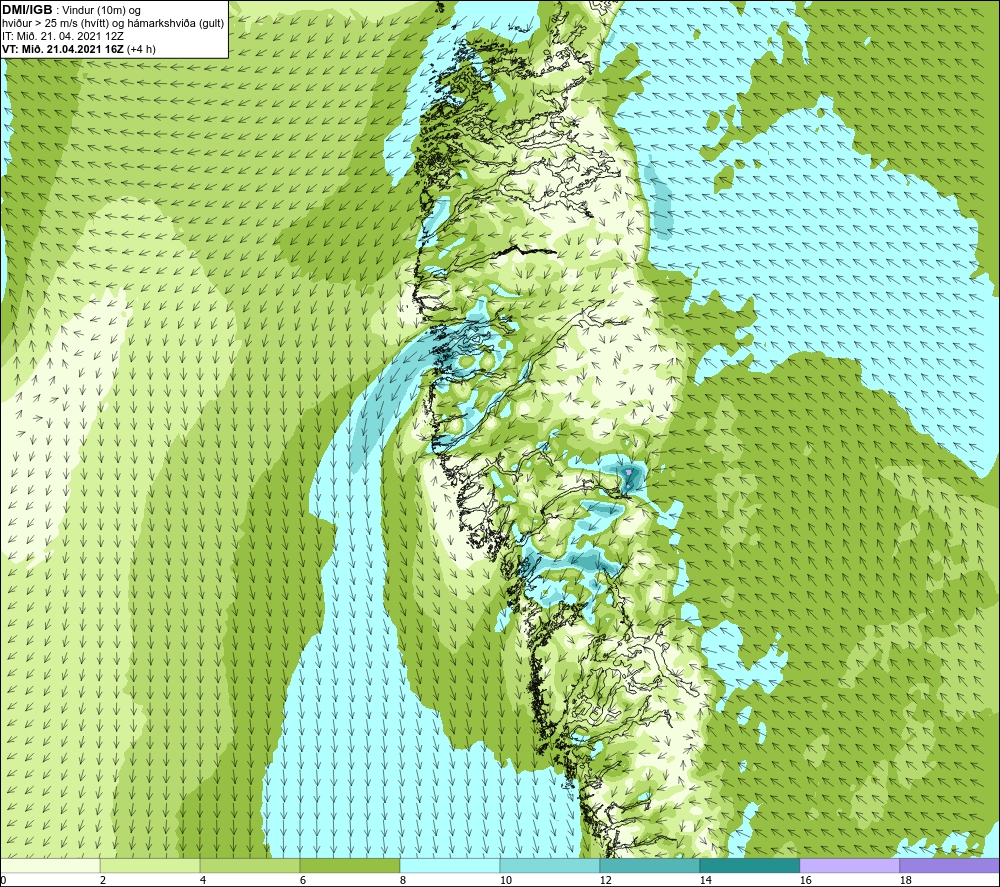This screenshot has height=887, width=1000.
Task: Click the DMI/IGB title text
Action: tap(27, 10)
